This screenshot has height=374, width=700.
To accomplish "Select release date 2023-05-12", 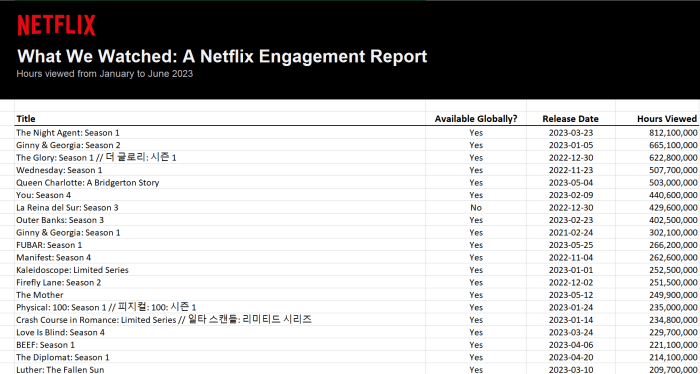I will pos(571,295).
